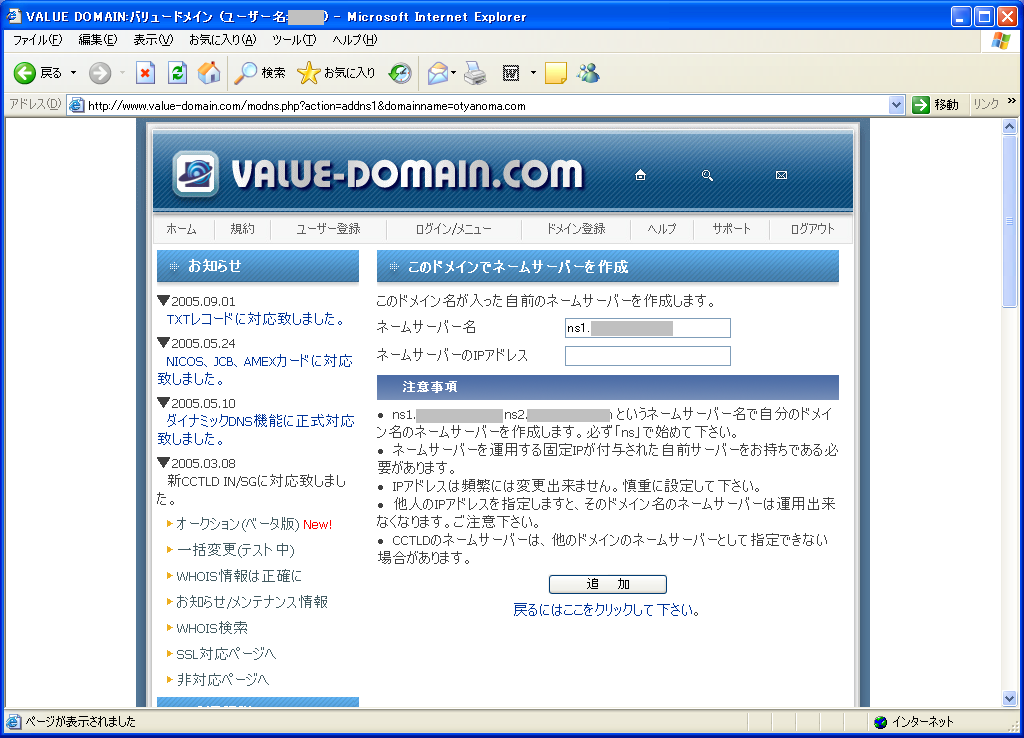Open ユーザー登録 in the site navigation
The height and width of the screenshot is (738, 1024).
pos(328,229)
